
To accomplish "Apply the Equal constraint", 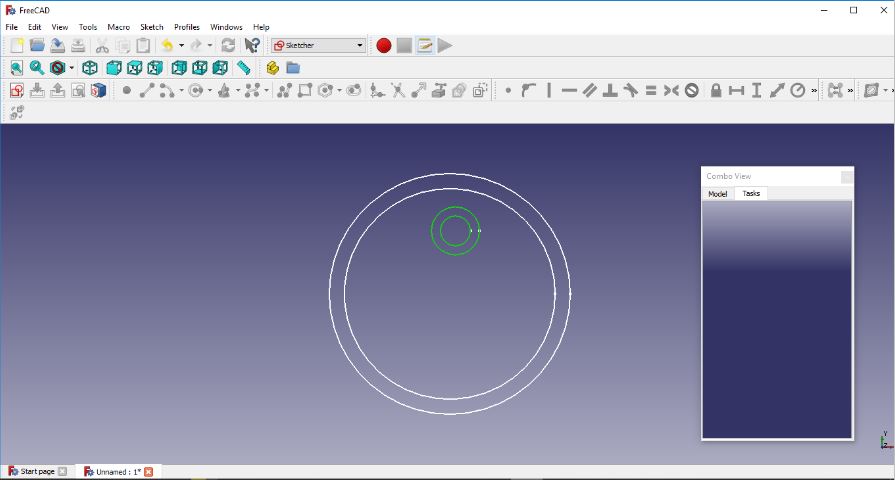I will tap(651, 90).
